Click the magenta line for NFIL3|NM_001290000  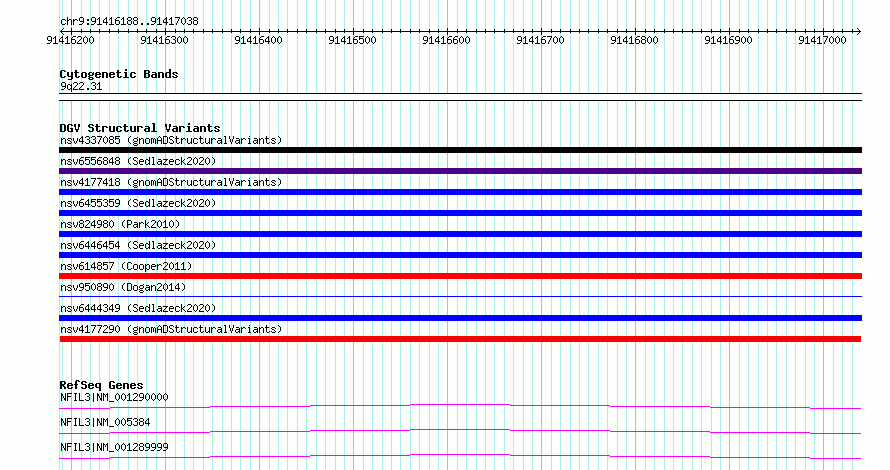(x=460, y=406)
